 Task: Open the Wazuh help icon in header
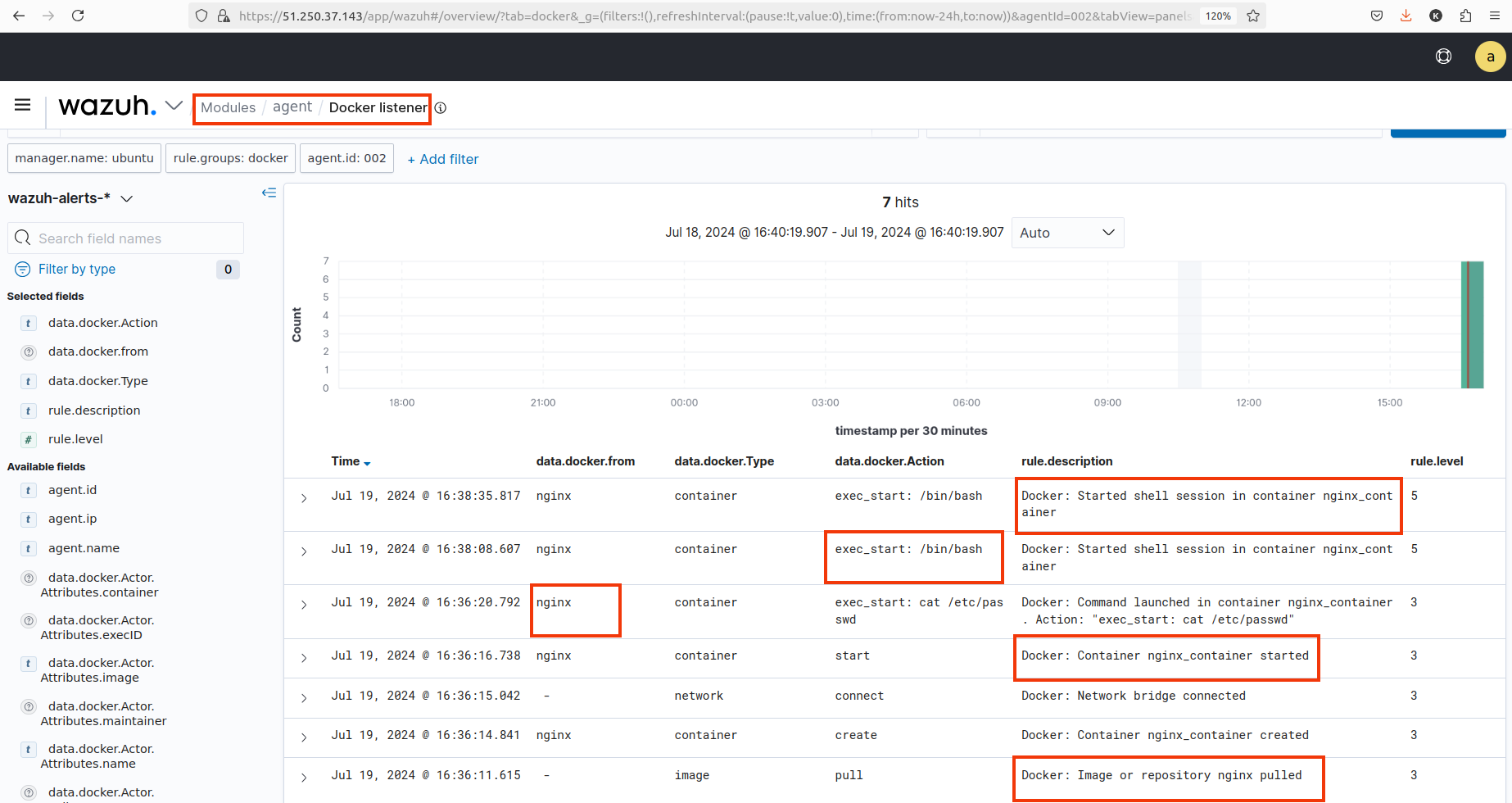tap(1444, 57)
